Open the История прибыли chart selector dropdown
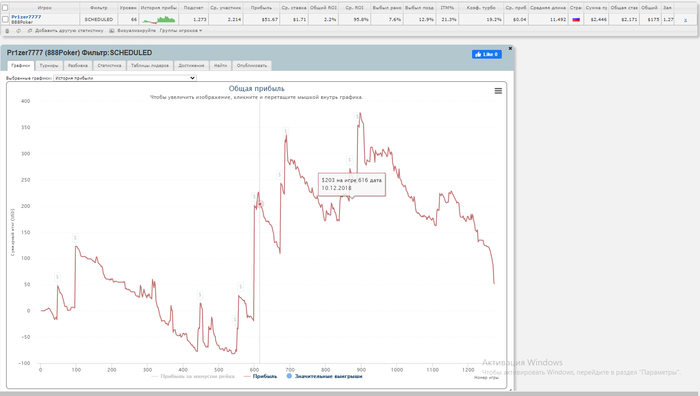The width and height of the screenshot is (700, 396). click(125, 78)
